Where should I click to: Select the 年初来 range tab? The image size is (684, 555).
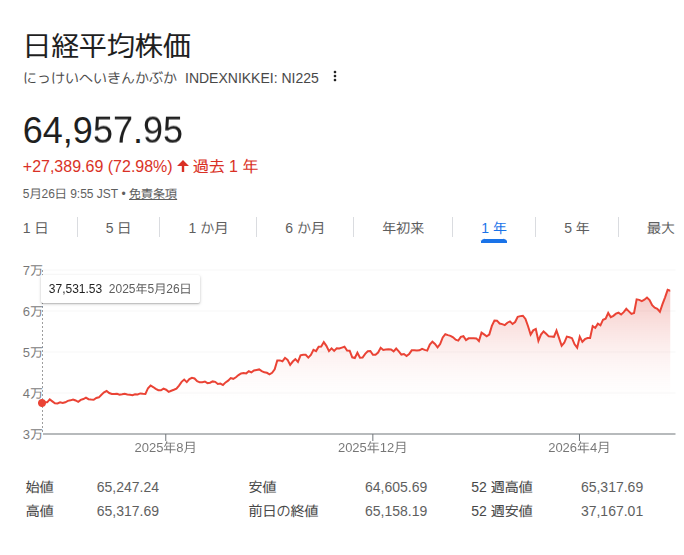coord(403,228)
